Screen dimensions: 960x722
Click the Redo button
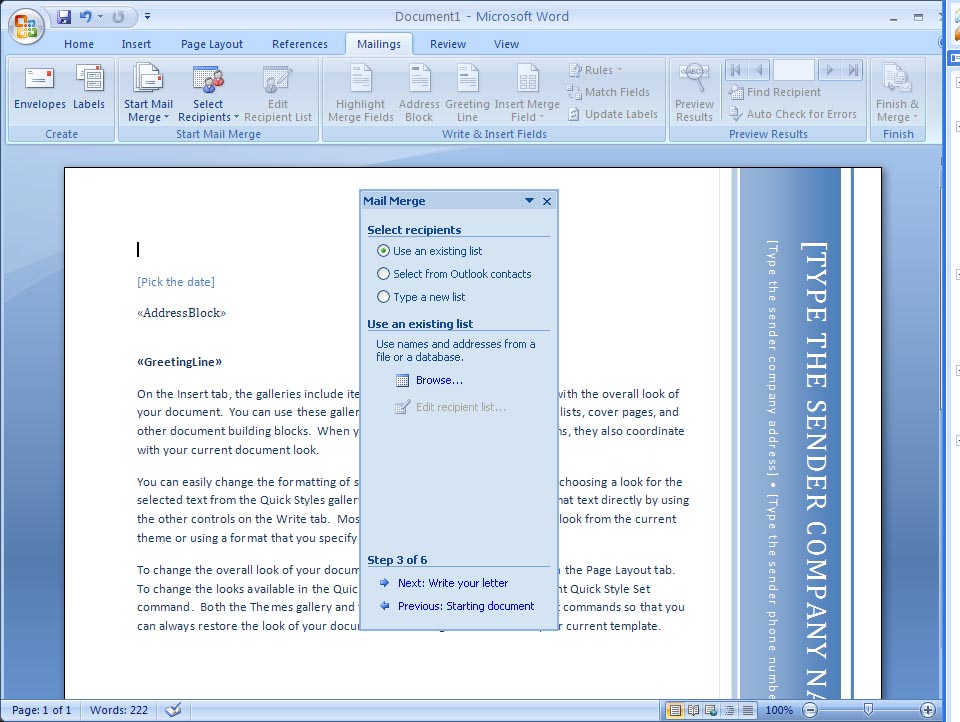coord(118,17)
